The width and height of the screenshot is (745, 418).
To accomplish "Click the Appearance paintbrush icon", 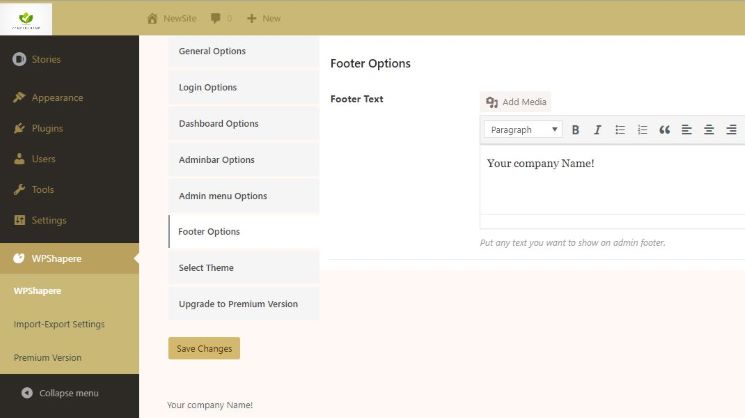I will tap(19, 97).
